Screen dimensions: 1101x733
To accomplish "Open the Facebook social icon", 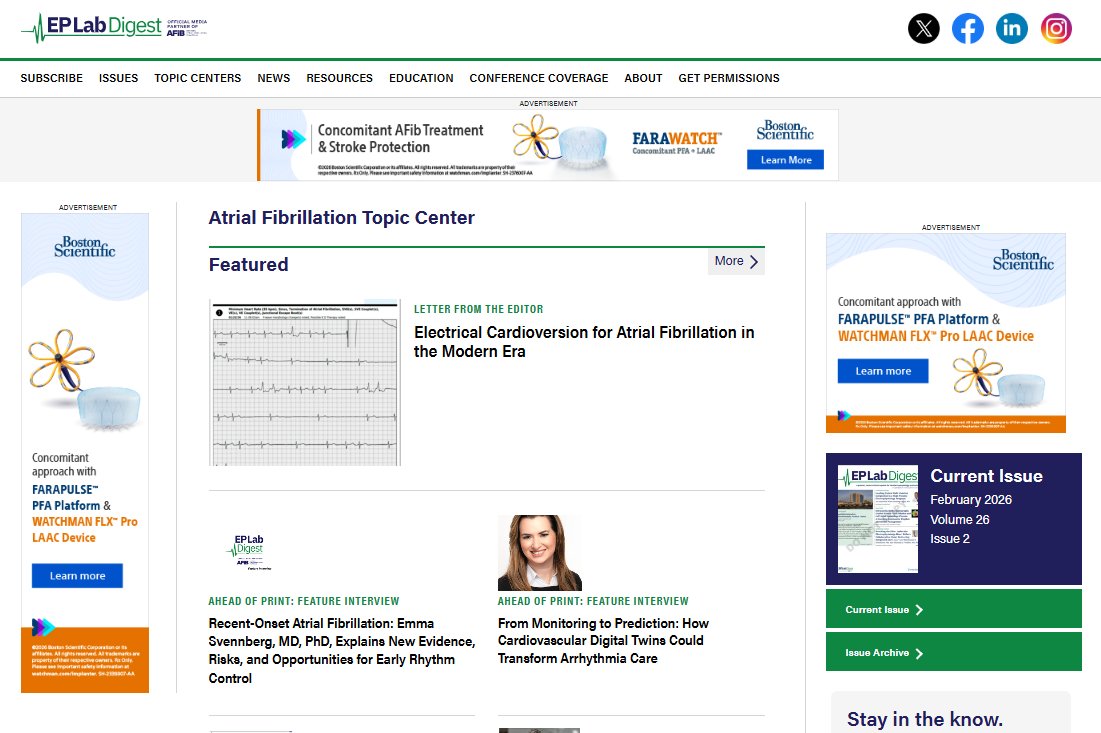I will coord(968,29).
